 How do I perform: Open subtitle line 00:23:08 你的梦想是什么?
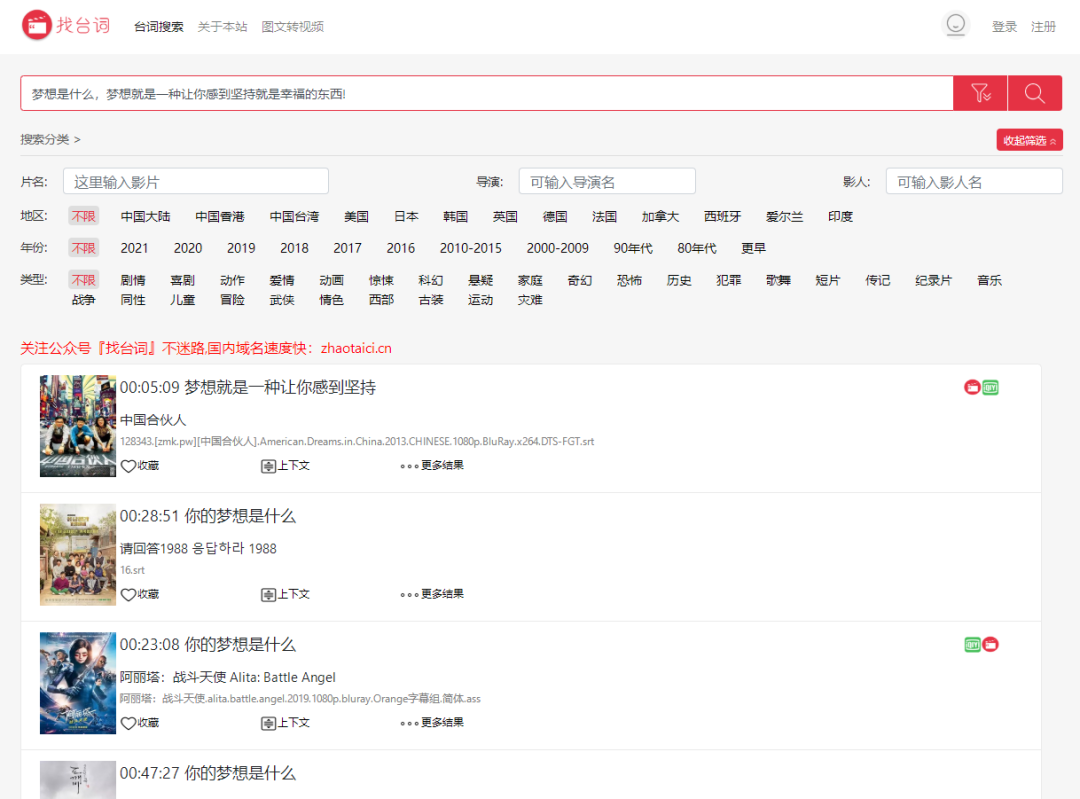208,645
